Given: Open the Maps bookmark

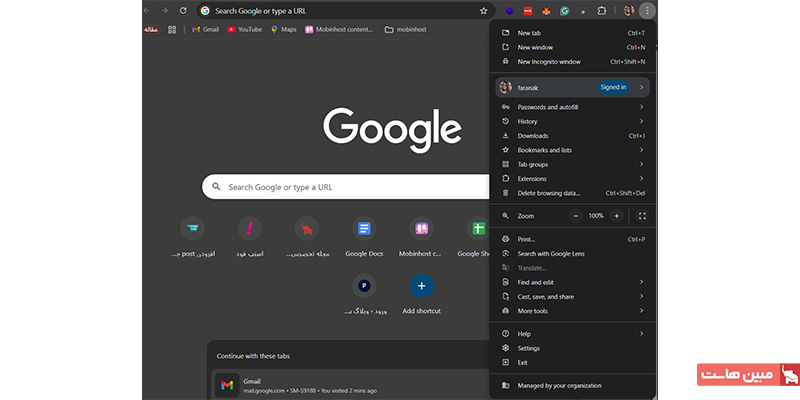Looking at the screenshot, I should point(284,30).
